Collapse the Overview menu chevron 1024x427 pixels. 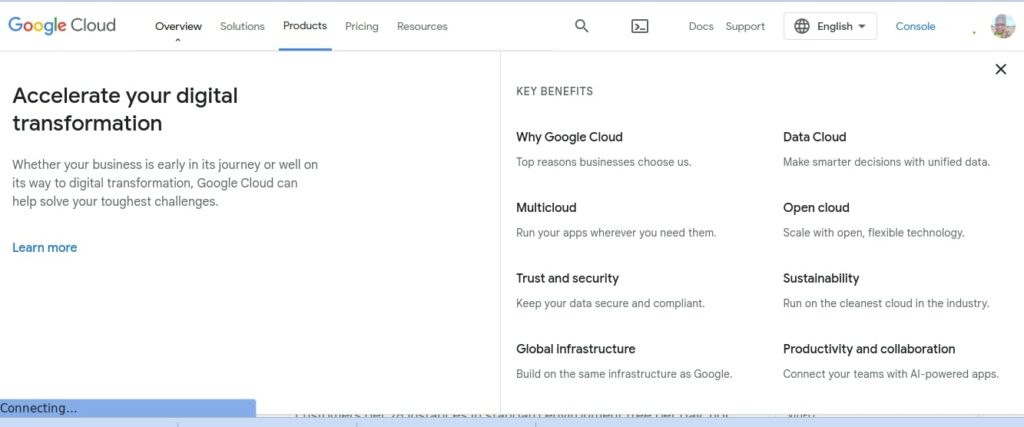point(178,41)
